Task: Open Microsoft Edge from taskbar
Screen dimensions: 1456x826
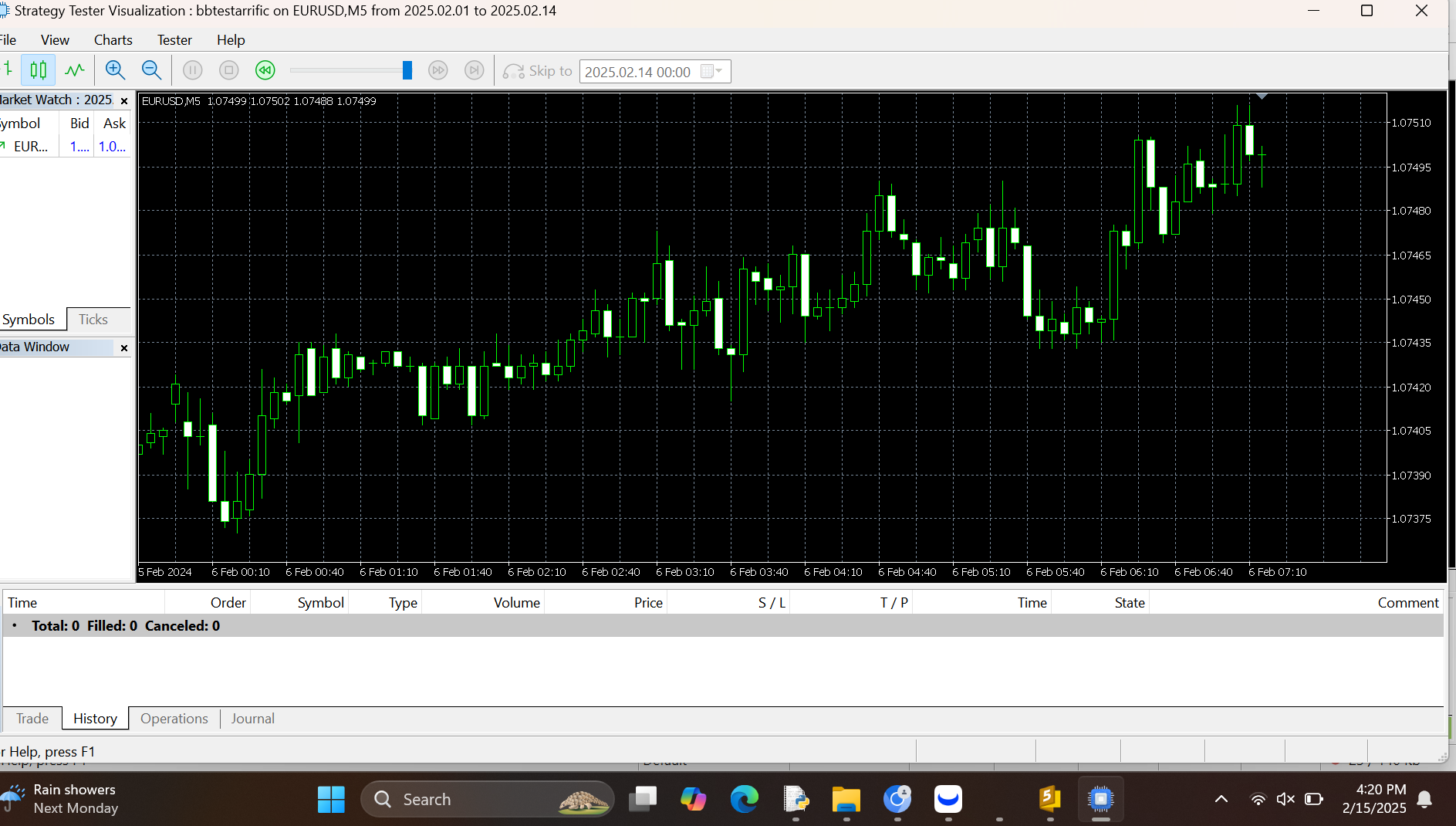Action: pyautogui.click(x=744, y=800)
